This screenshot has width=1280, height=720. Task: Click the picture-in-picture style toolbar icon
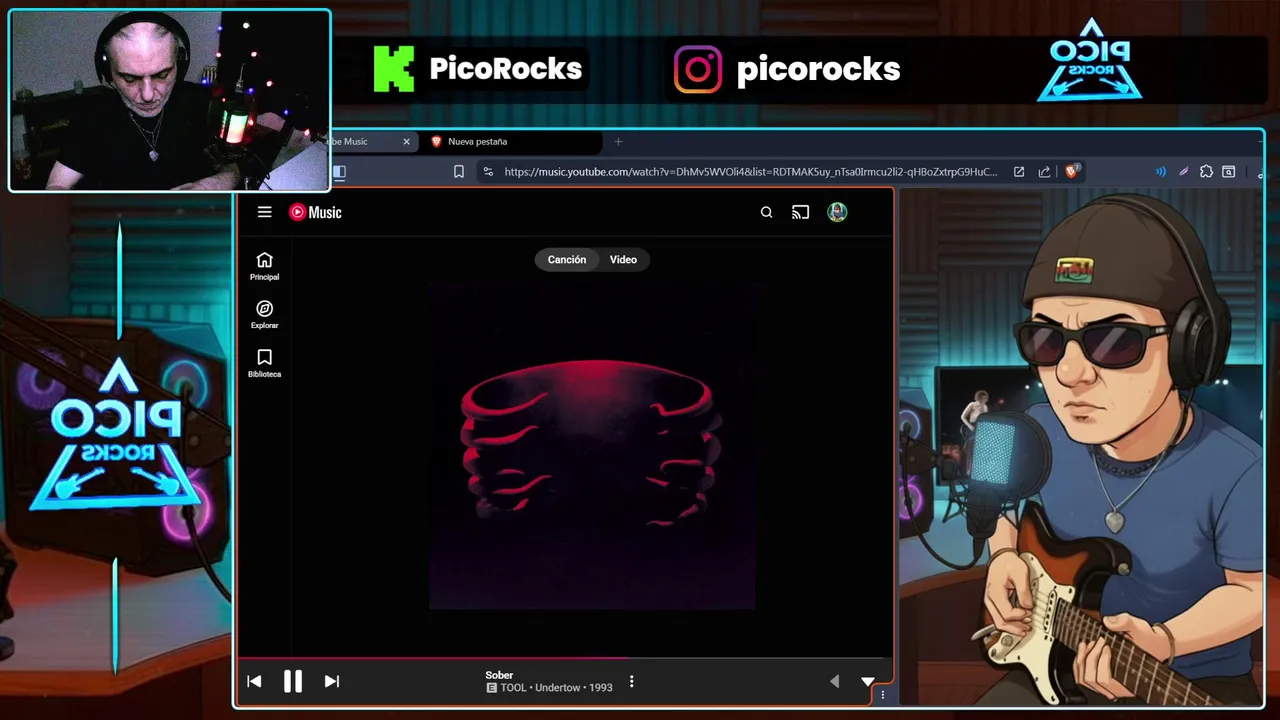point(1229,172)
